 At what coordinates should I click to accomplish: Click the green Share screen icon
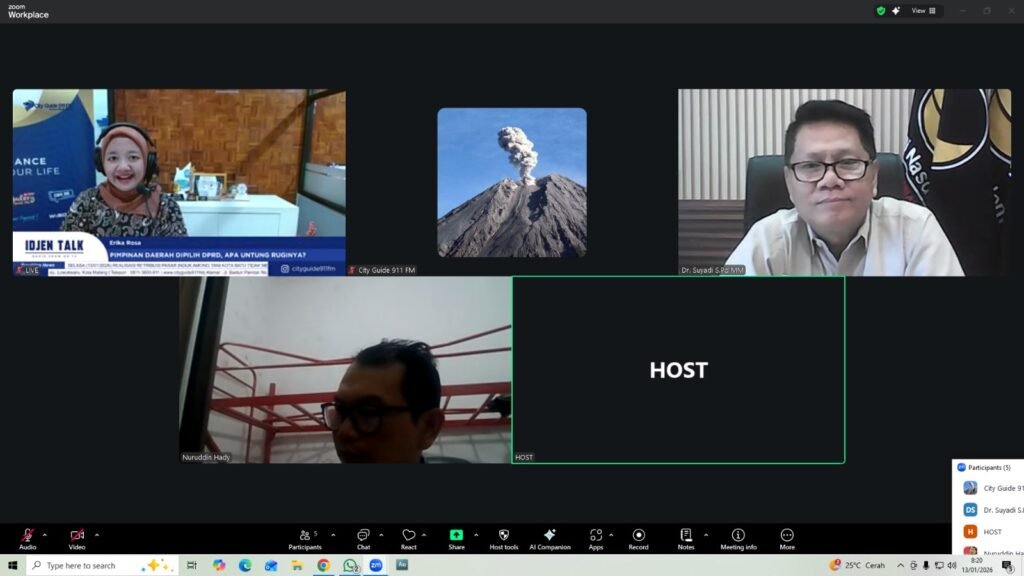click(456, 536)
